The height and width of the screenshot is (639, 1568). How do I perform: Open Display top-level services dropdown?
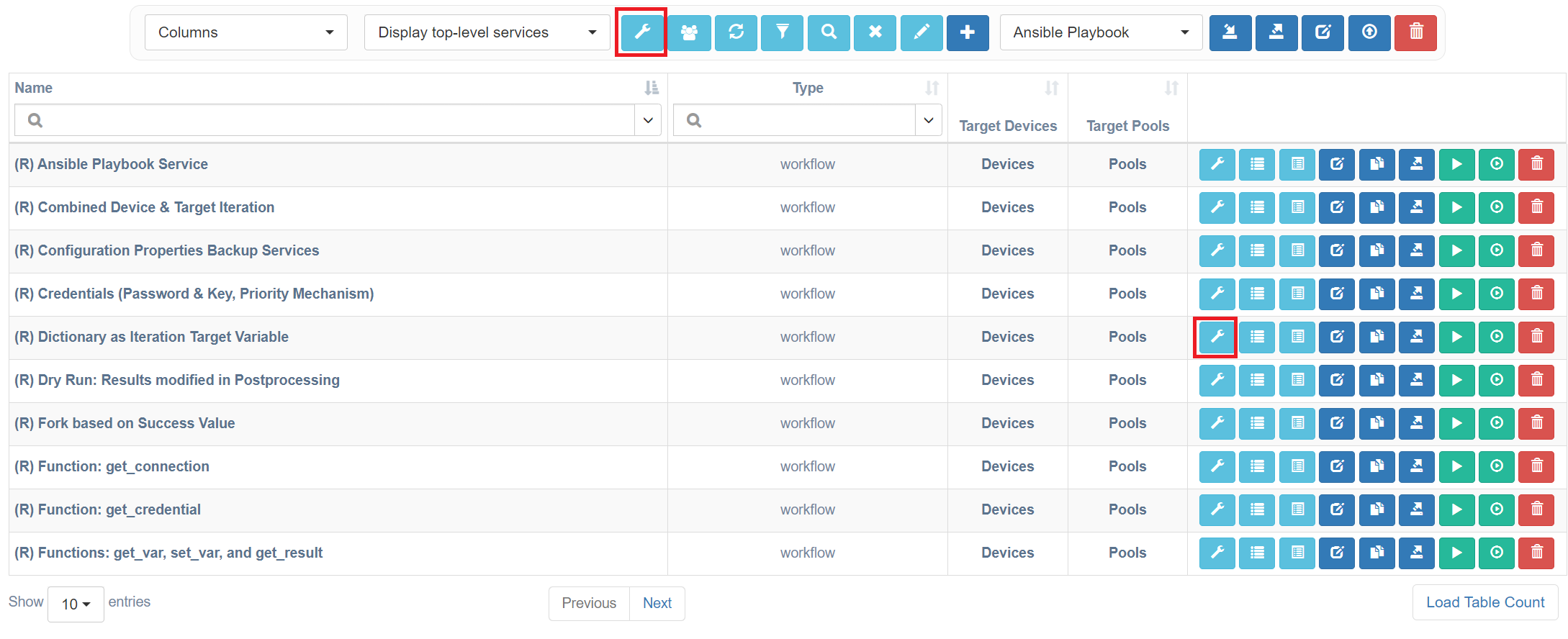click(x=487, y=32)
